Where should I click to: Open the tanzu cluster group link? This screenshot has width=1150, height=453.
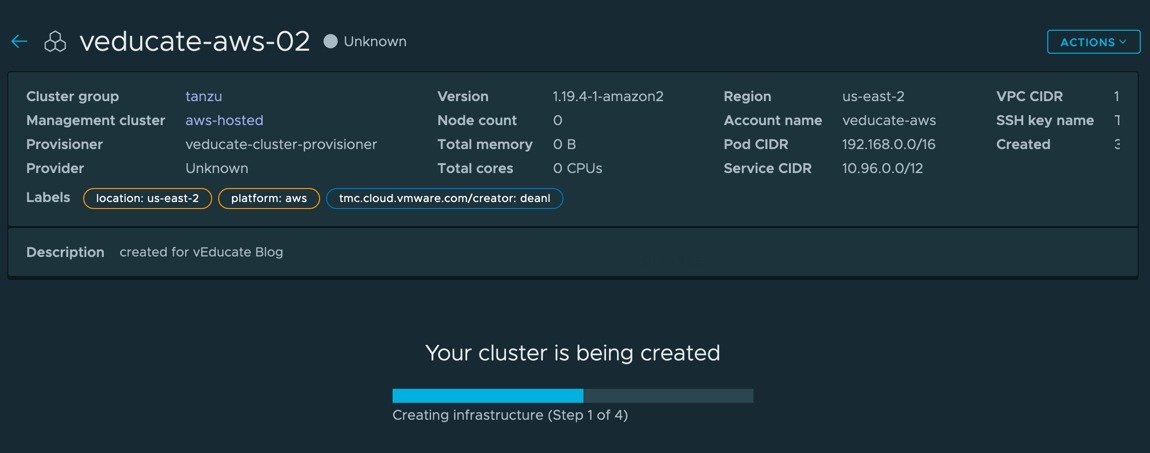coord(204,96)
